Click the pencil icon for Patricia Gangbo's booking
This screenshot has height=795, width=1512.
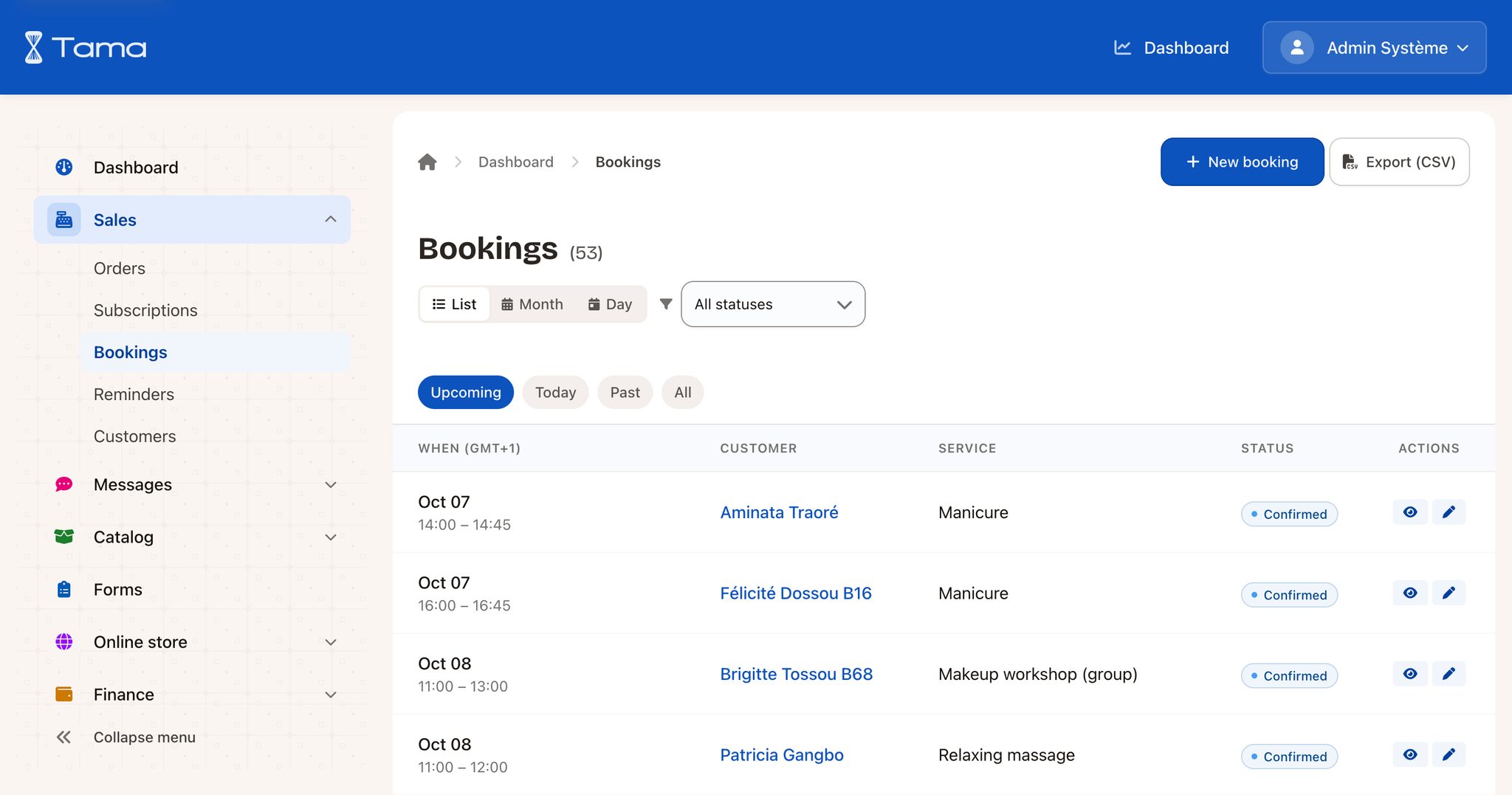1449,754
